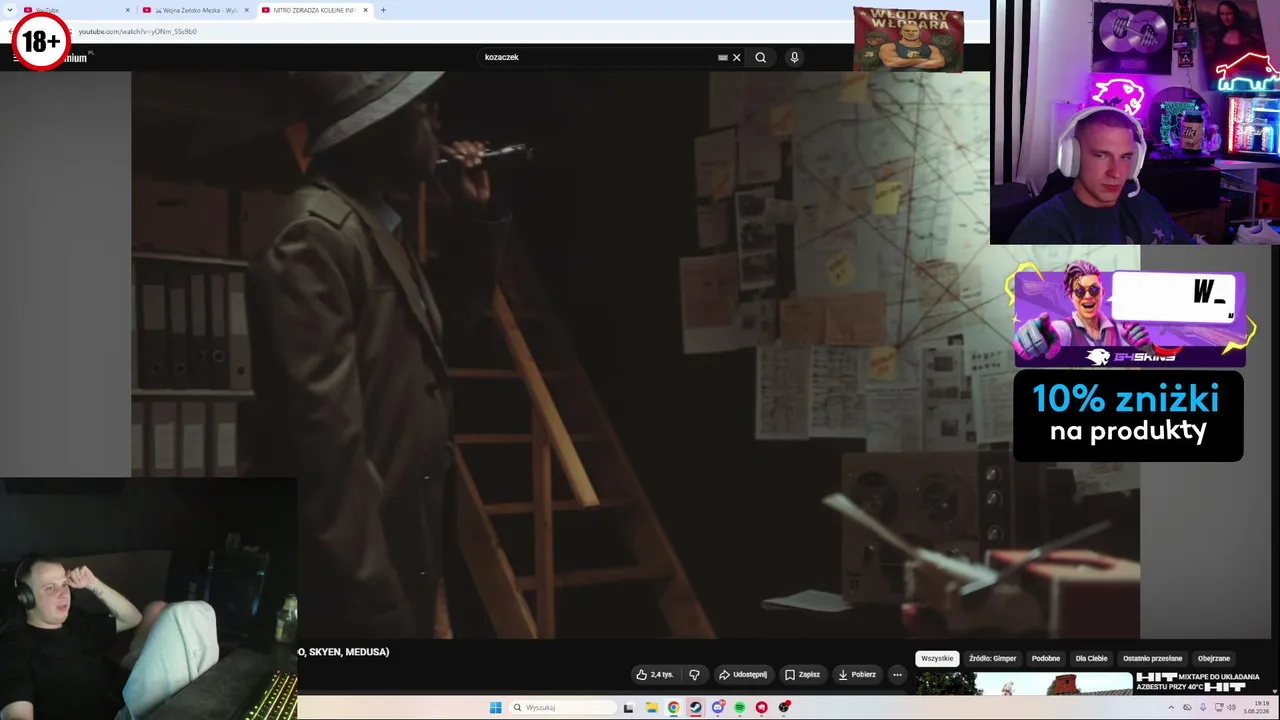Share the video via Udostępnij

tap(743, 675)
